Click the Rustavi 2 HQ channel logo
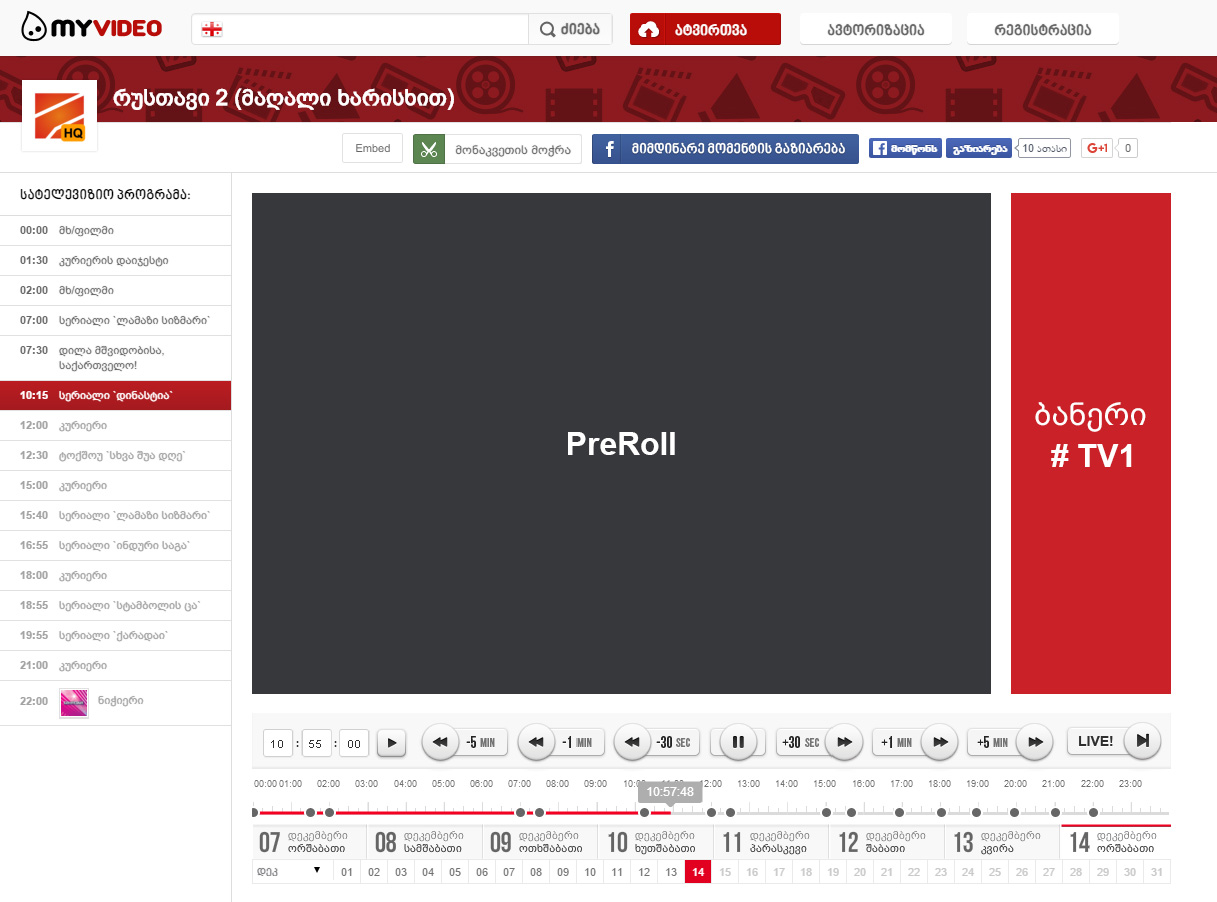This screenshot has width=1217, height=902. [x=59, y=116]
